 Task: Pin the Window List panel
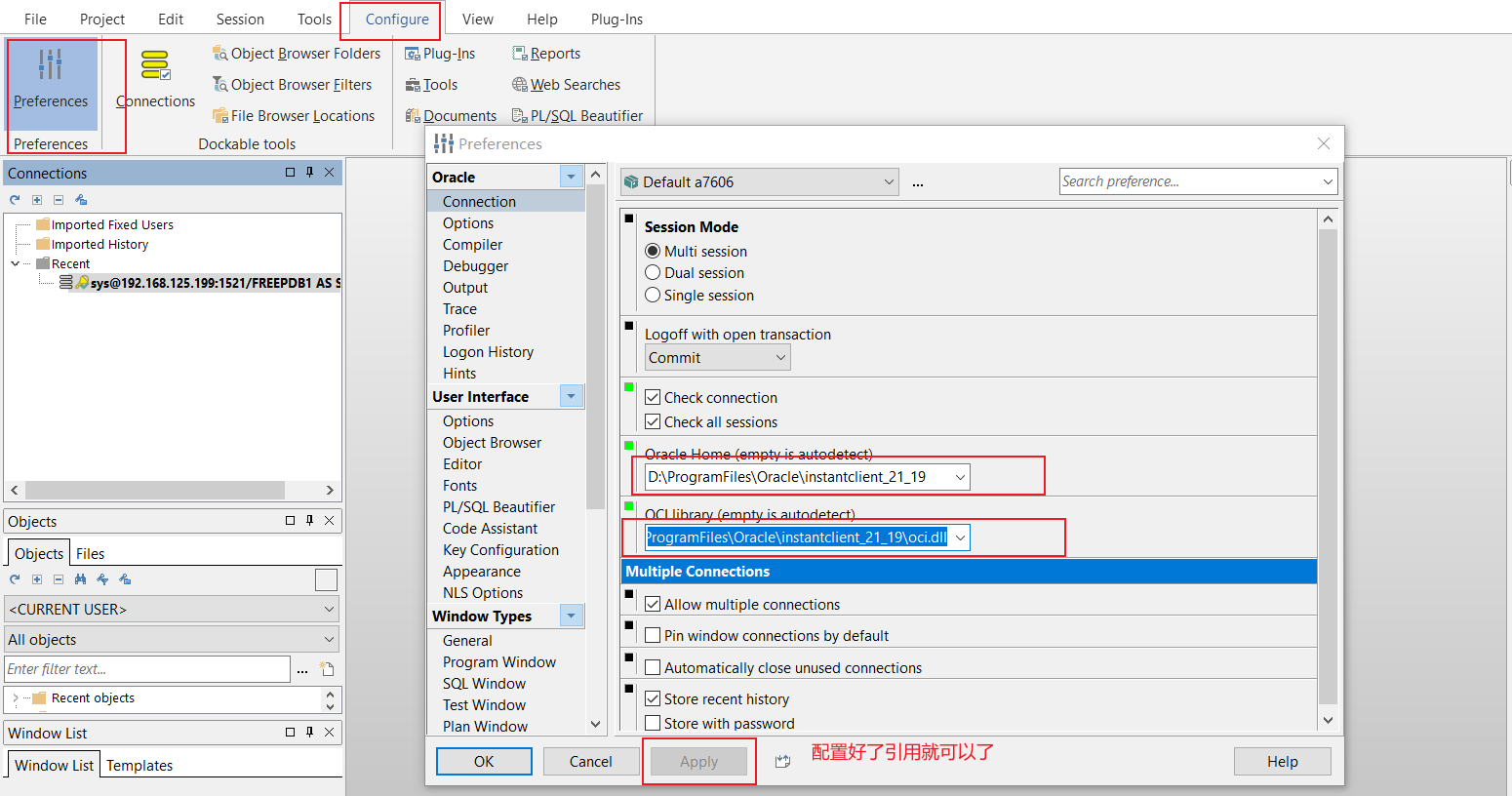pos(309,733)
